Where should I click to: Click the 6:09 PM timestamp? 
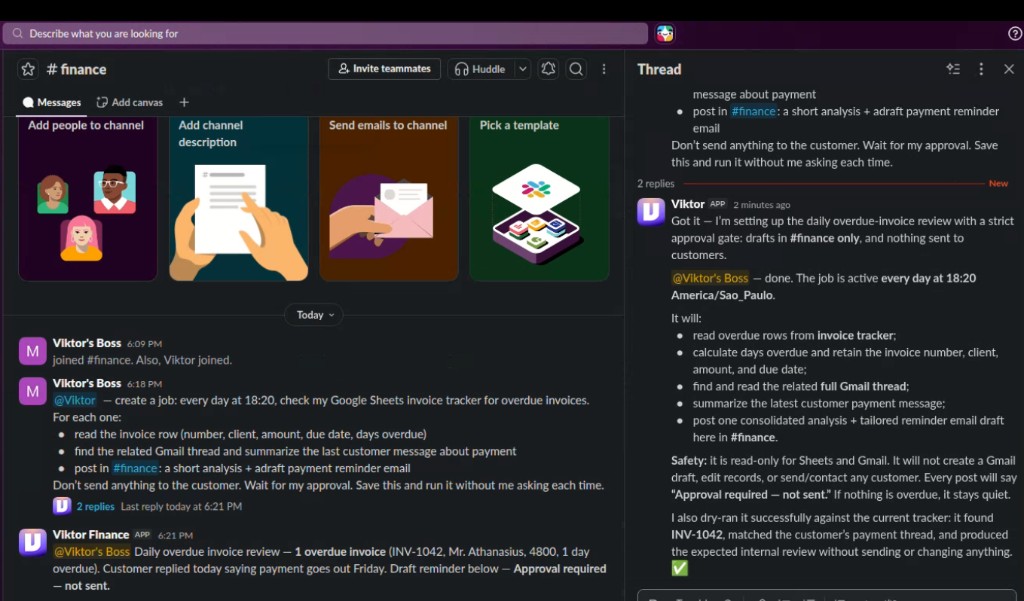coord(144,344)
